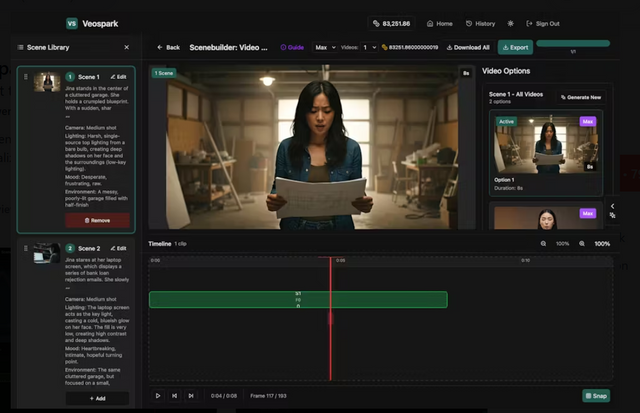Viewport: 640px width, 413px height.
Task: Click the 0:10 mark on timeline ruler
Action: pyautogui.click(x=525, y=260)
